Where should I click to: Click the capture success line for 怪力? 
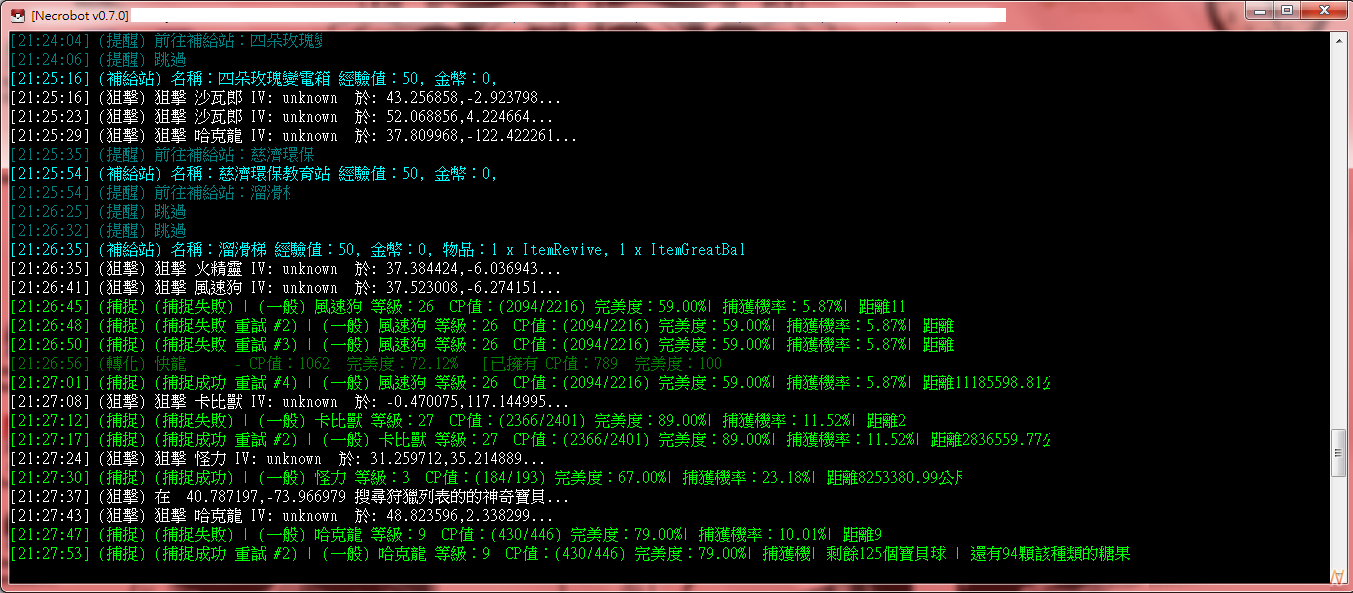(486, 478)
